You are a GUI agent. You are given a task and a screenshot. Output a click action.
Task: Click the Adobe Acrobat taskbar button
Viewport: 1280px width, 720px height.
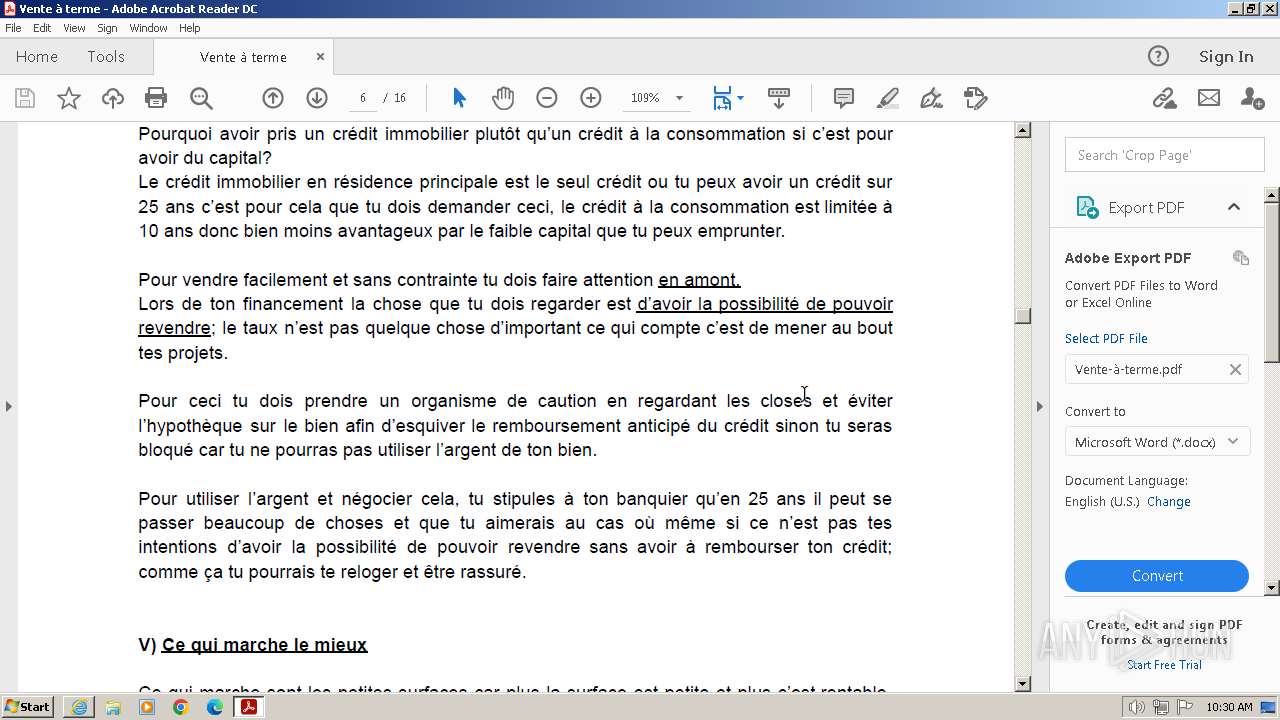tap(248, 707)
